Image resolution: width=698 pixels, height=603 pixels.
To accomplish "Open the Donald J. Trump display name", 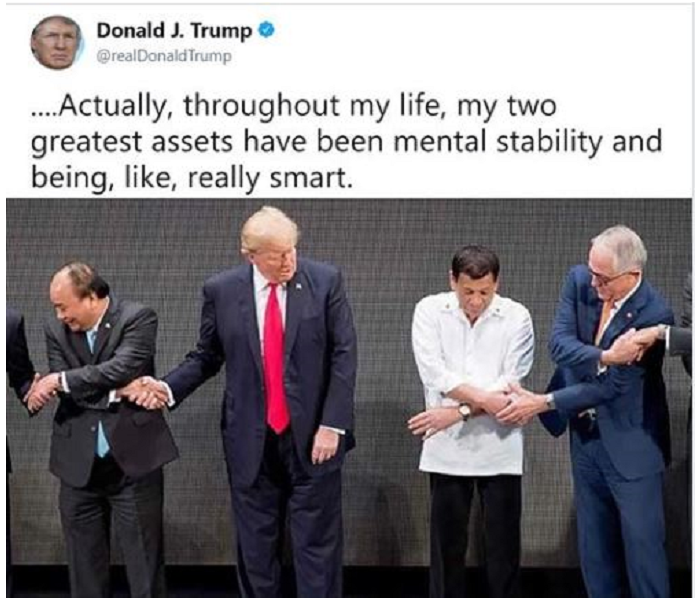I will pyautogui.click(x=176, y=32).
